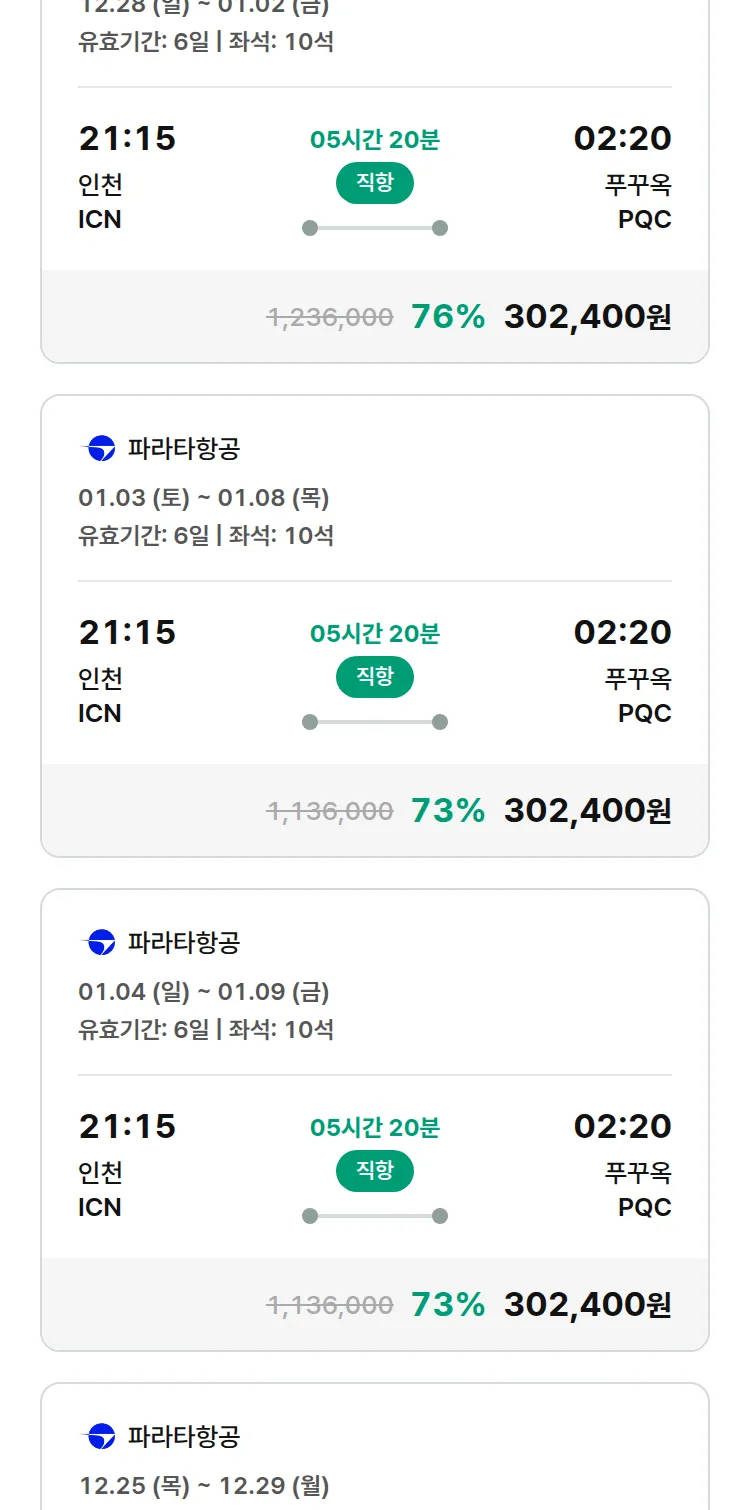Viewport: 750px width, 1510px height.
Task: Click 파라타항공 airline name in 01.04 card
Action: [x=184, y=943]
